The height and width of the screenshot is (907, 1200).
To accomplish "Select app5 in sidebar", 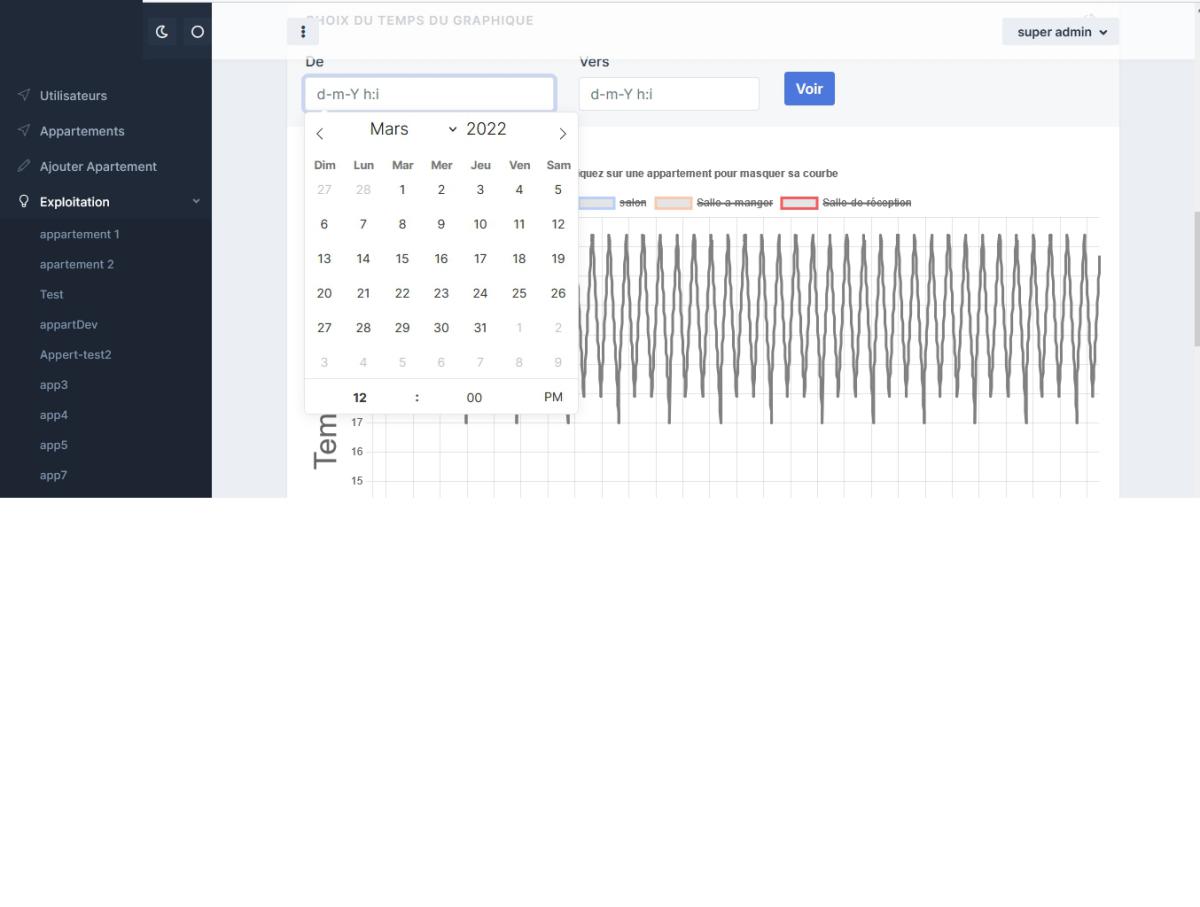I will [x=54, y=444].
